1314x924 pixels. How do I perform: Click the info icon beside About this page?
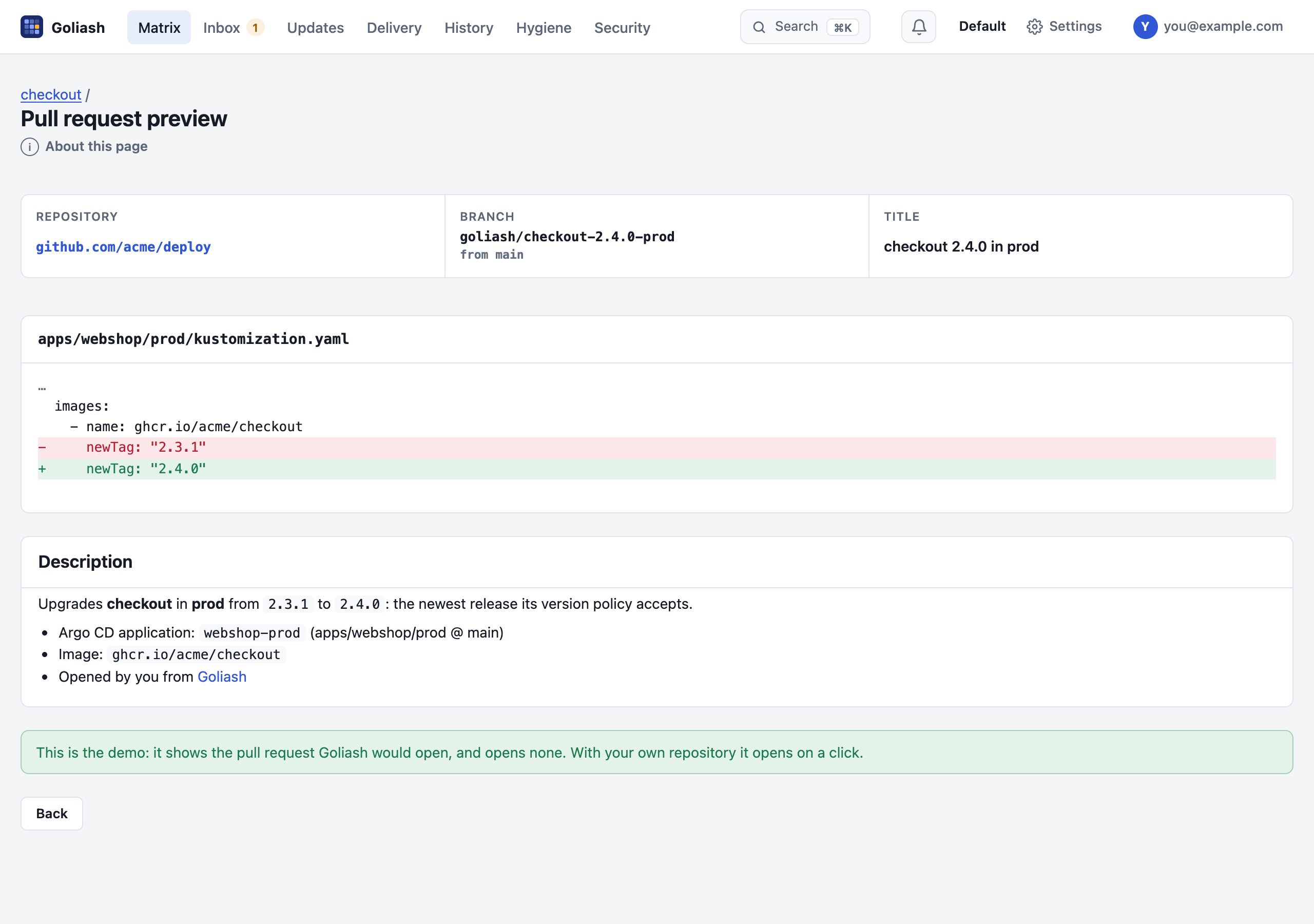point(30,147)
